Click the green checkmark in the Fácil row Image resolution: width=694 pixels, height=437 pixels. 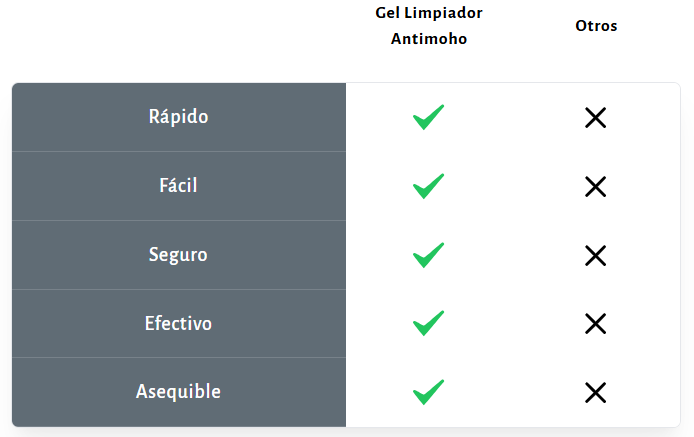(428, 186)
